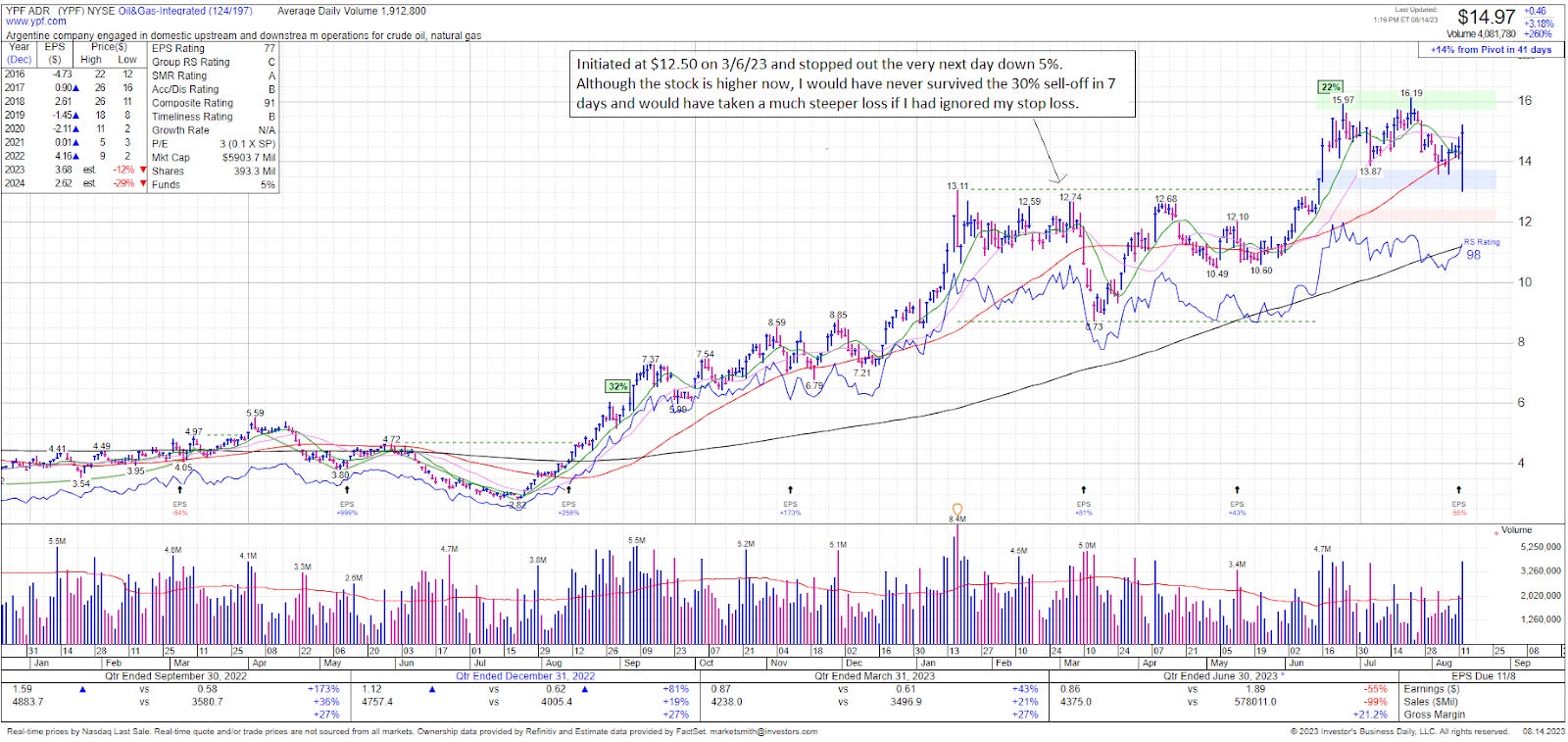The width and height of the screenshot is (1568, 742).
Task: Open the Oil&Gas-Integrated (124/197) group link
Action: pyautogui.click(x=185, y=11)
